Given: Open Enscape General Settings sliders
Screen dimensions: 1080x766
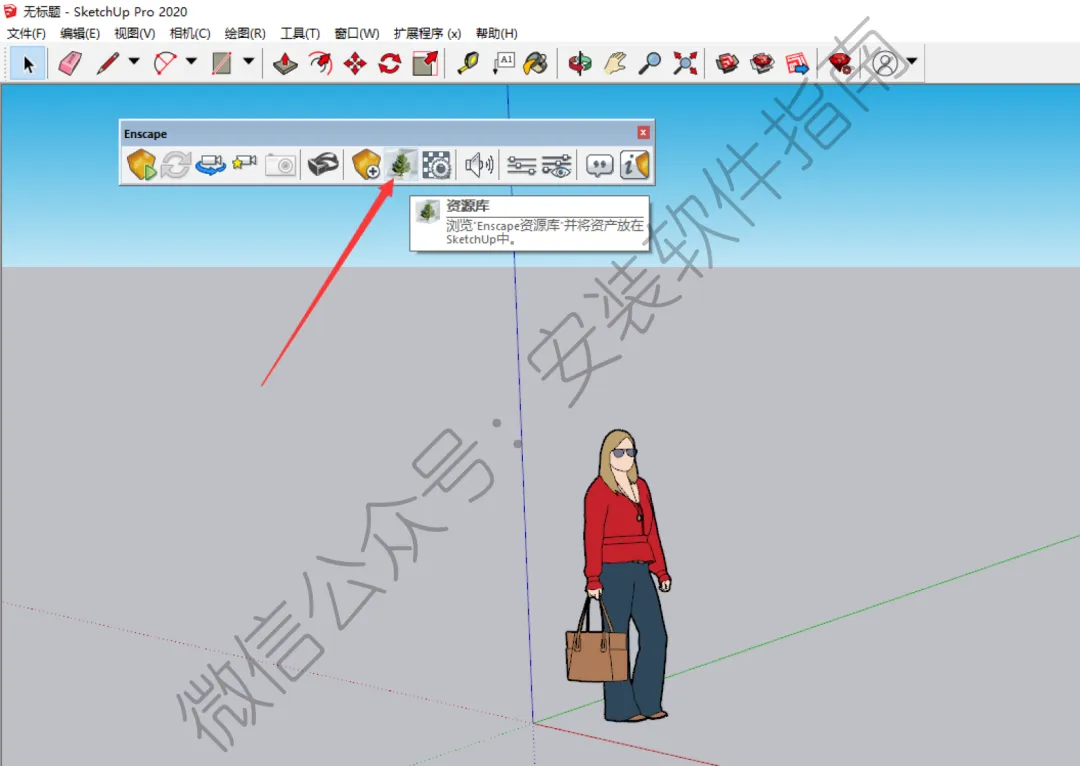Looking at the screenshot, I should point(521,165).
